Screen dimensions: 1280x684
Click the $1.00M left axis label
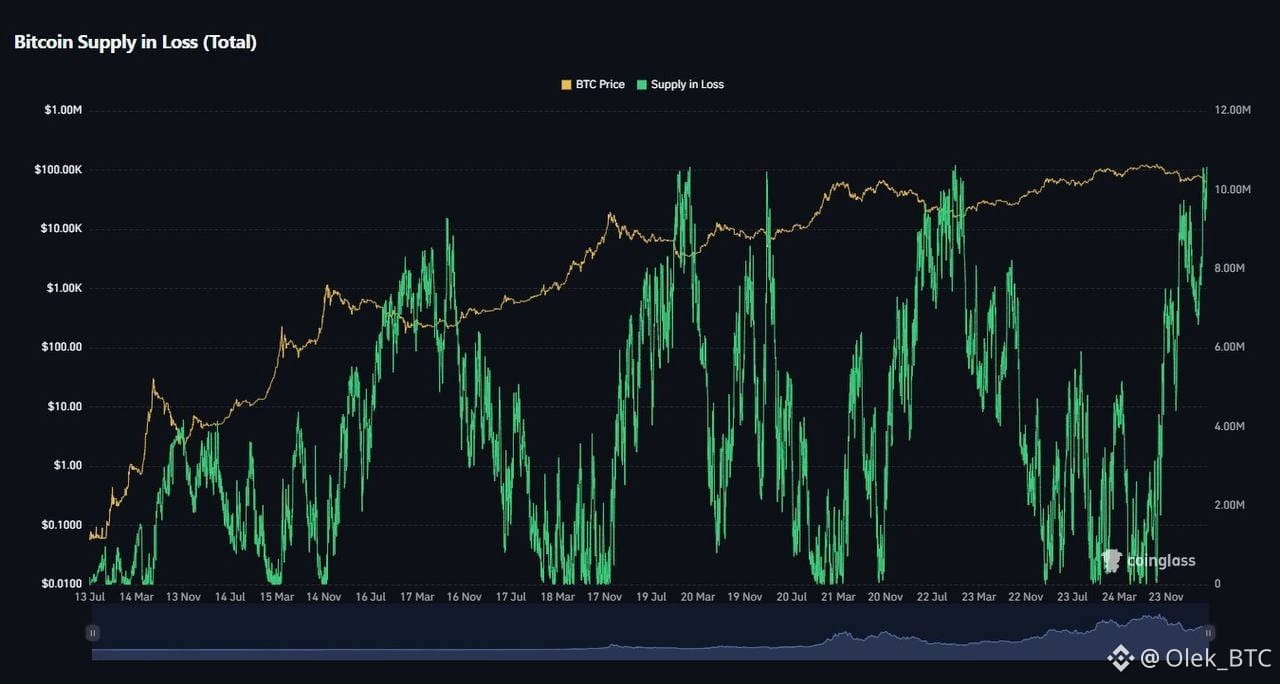click(x=62, y=110)
